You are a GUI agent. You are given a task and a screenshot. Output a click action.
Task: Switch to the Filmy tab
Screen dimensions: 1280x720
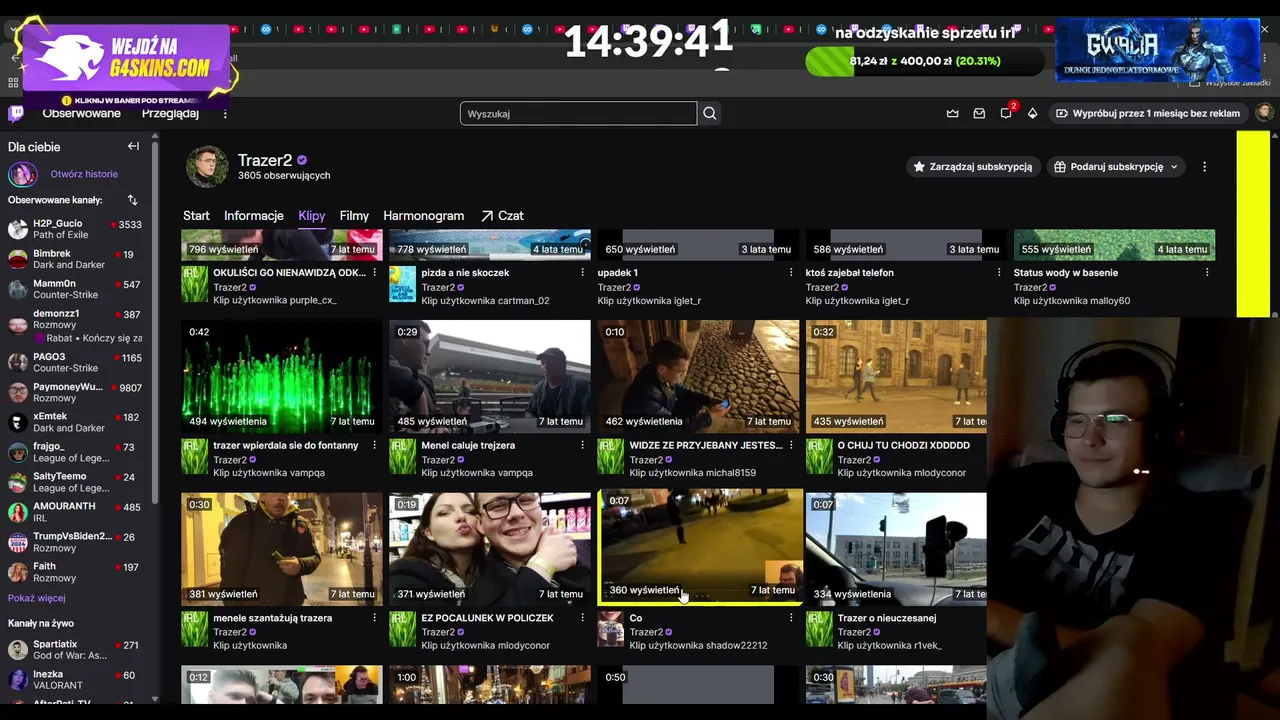[x=354, y=216]
